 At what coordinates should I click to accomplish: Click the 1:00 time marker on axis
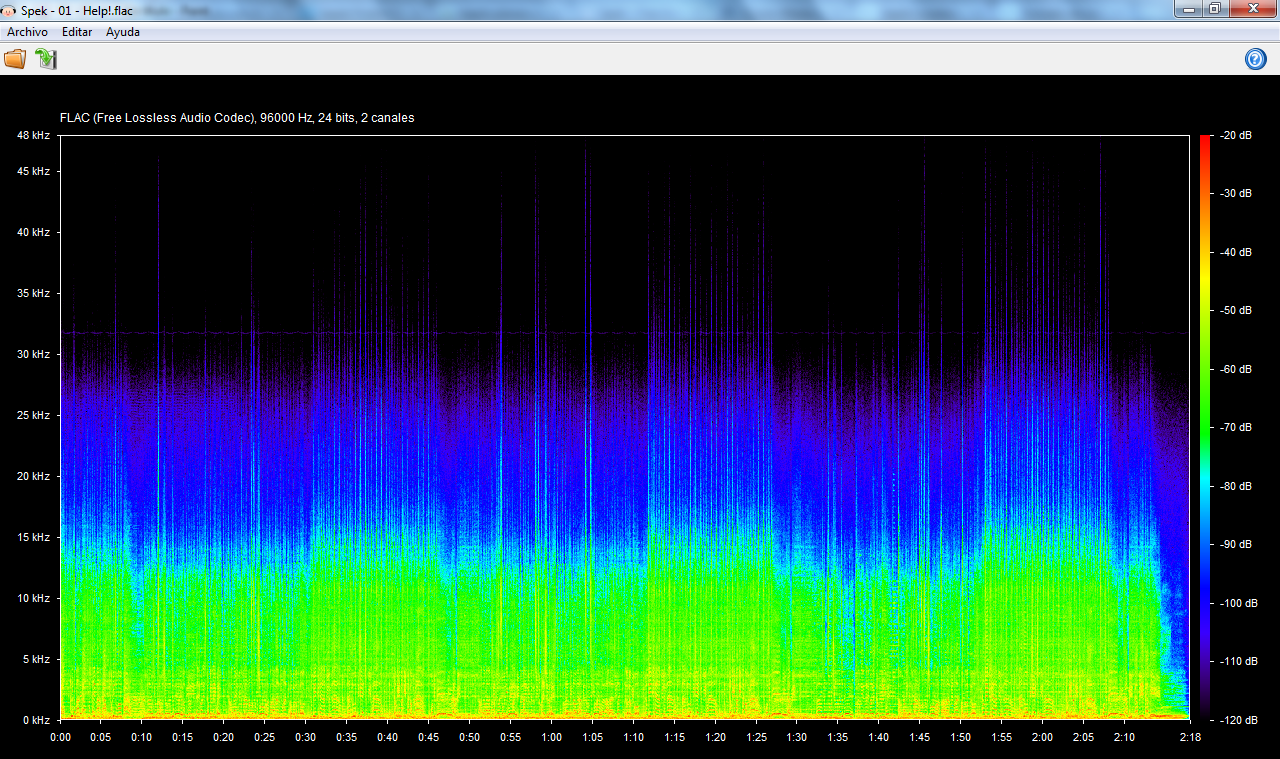click(x=551, y=737)
